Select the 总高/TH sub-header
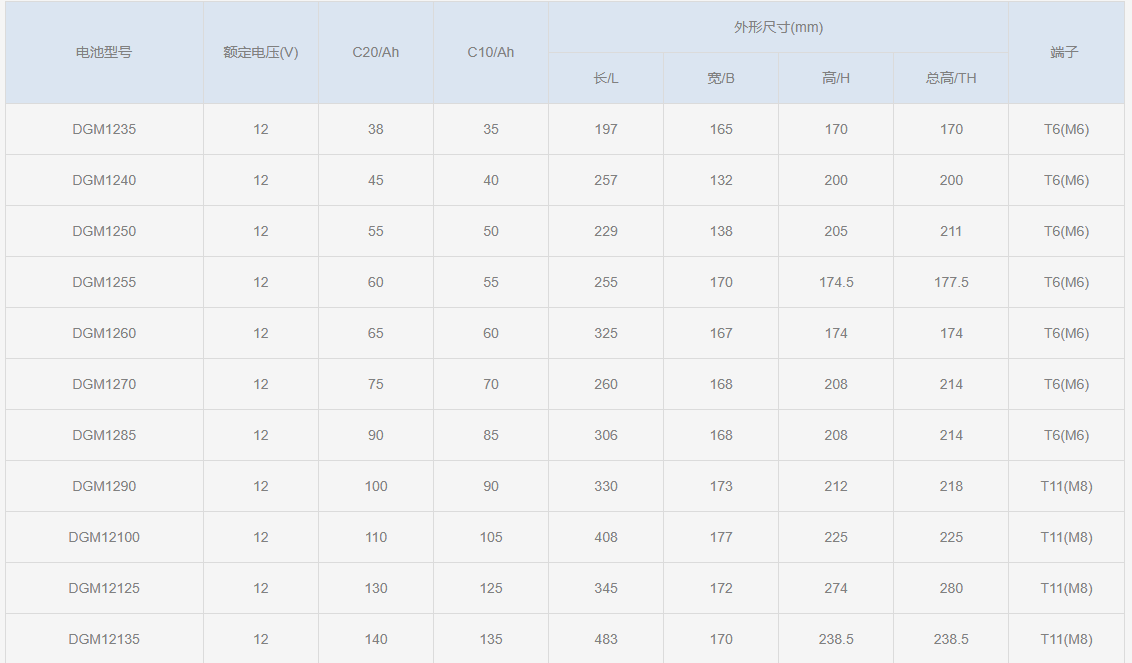The width and height of the screenshot is (1132, 663). click(950, 78)
